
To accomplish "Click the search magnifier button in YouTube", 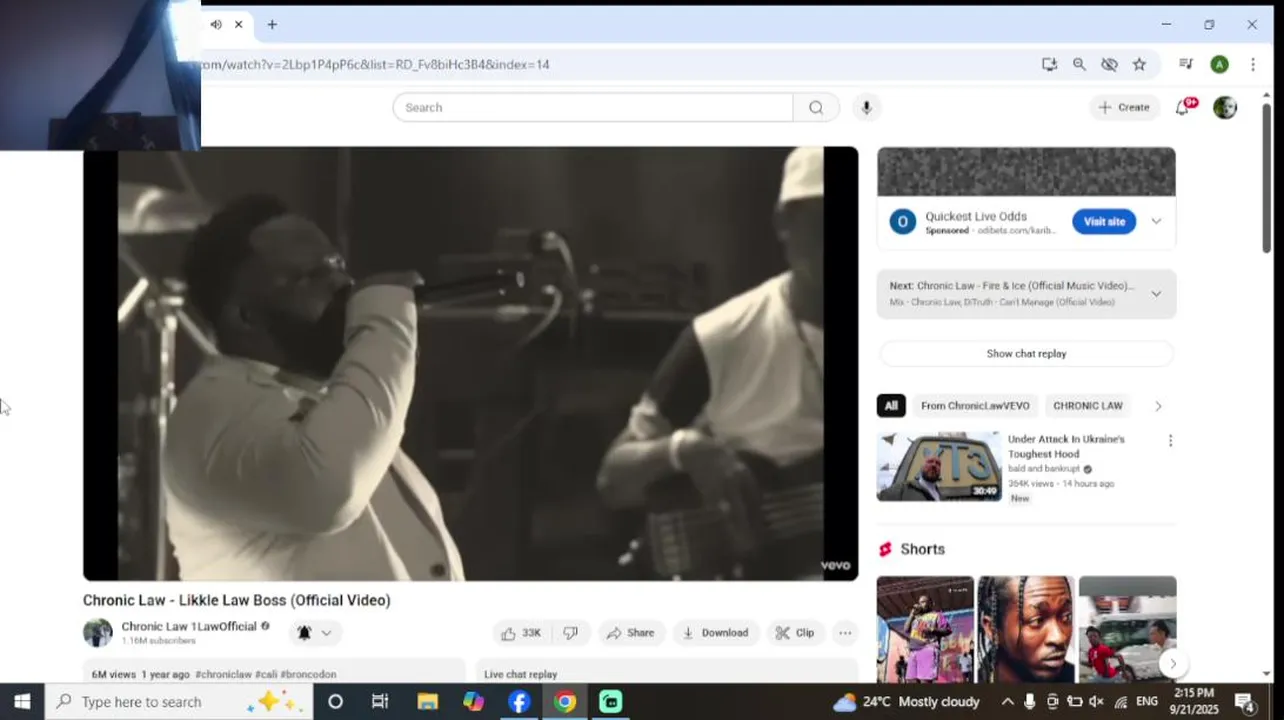I will [x=816, y=107].
